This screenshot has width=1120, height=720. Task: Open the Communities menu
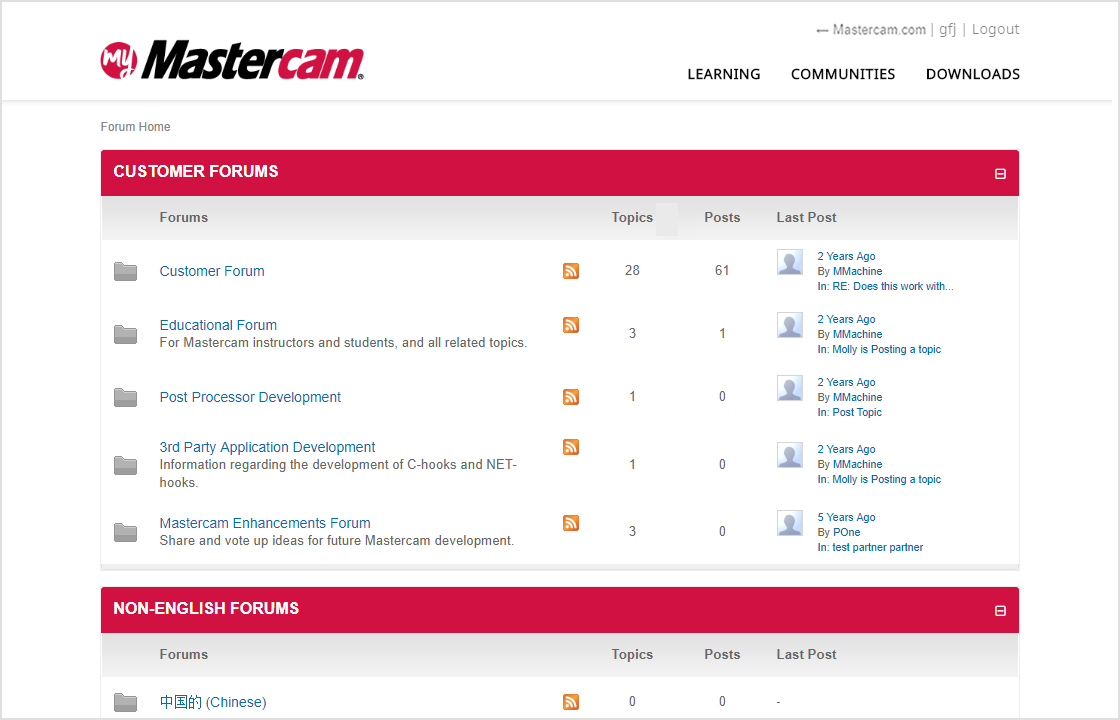(x=843, y=74)
